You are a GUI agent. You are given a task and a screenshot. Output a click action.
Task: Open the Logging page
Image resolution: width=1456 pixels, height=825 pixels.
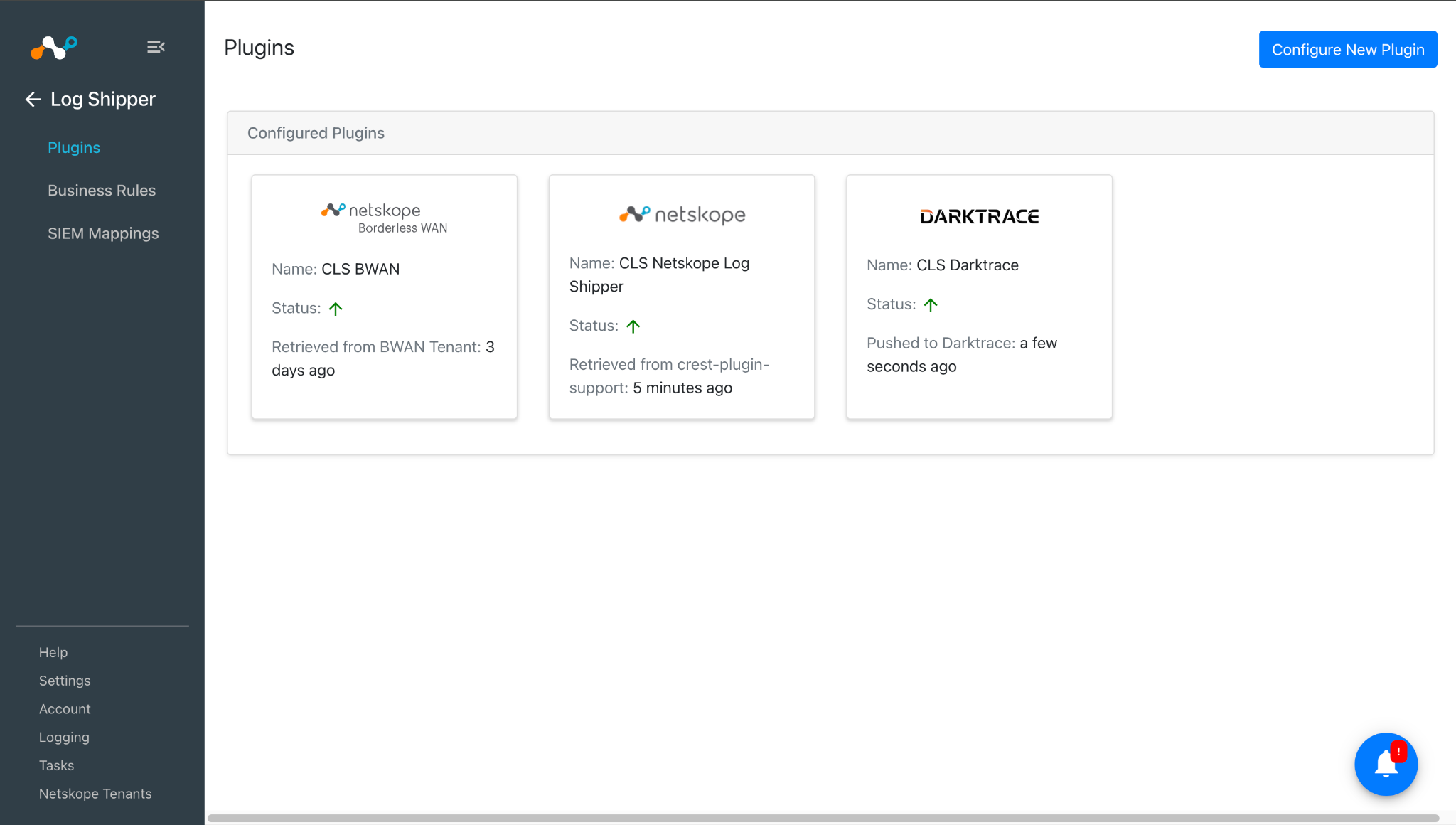pos(64,738)
